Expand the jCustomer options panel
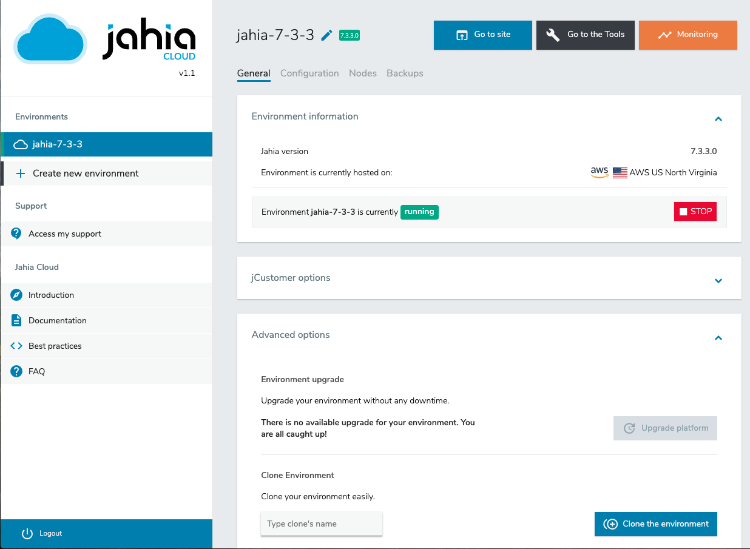This screenshot has width=750, height=549. pyautogui.click(x=718, y=281)
